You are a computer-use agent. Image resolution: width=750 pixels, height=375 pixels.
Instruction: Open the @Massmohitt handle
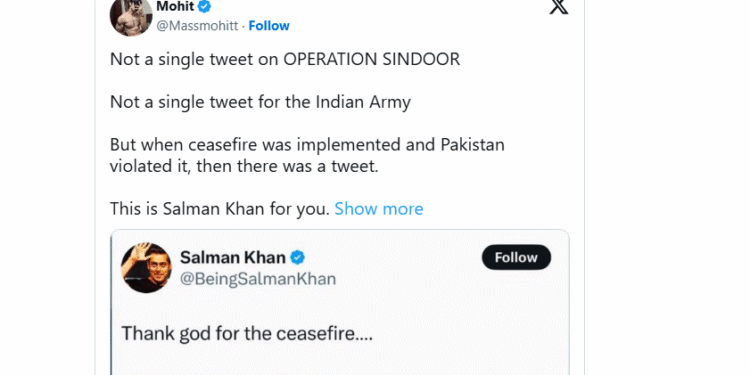tap(197, 26)
